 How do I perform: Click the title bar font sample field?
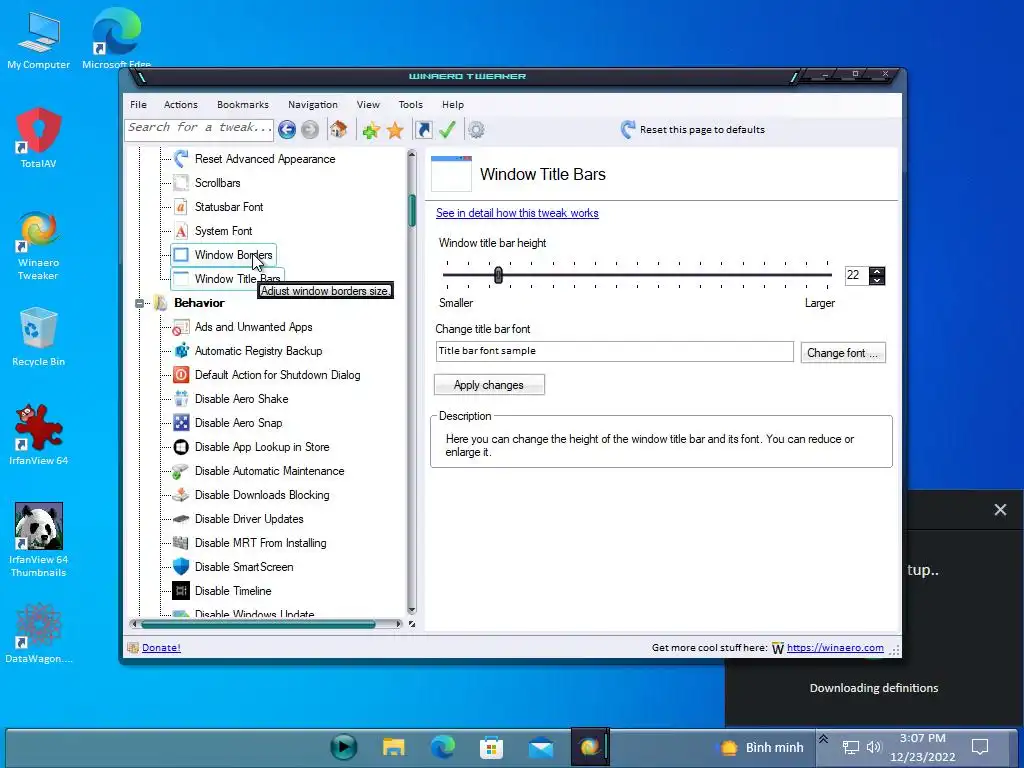coord(615,351)
